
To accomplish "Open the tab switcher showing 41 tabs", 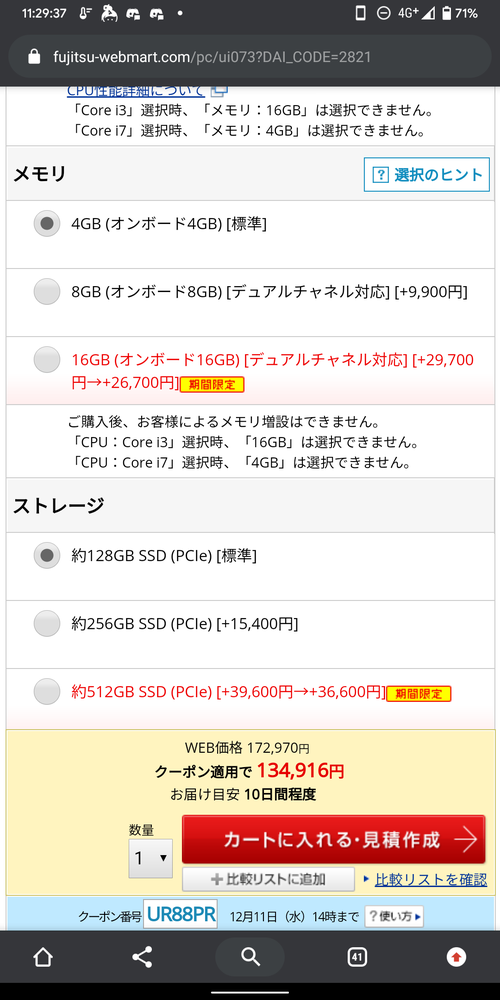I will [x=357, y=957].
